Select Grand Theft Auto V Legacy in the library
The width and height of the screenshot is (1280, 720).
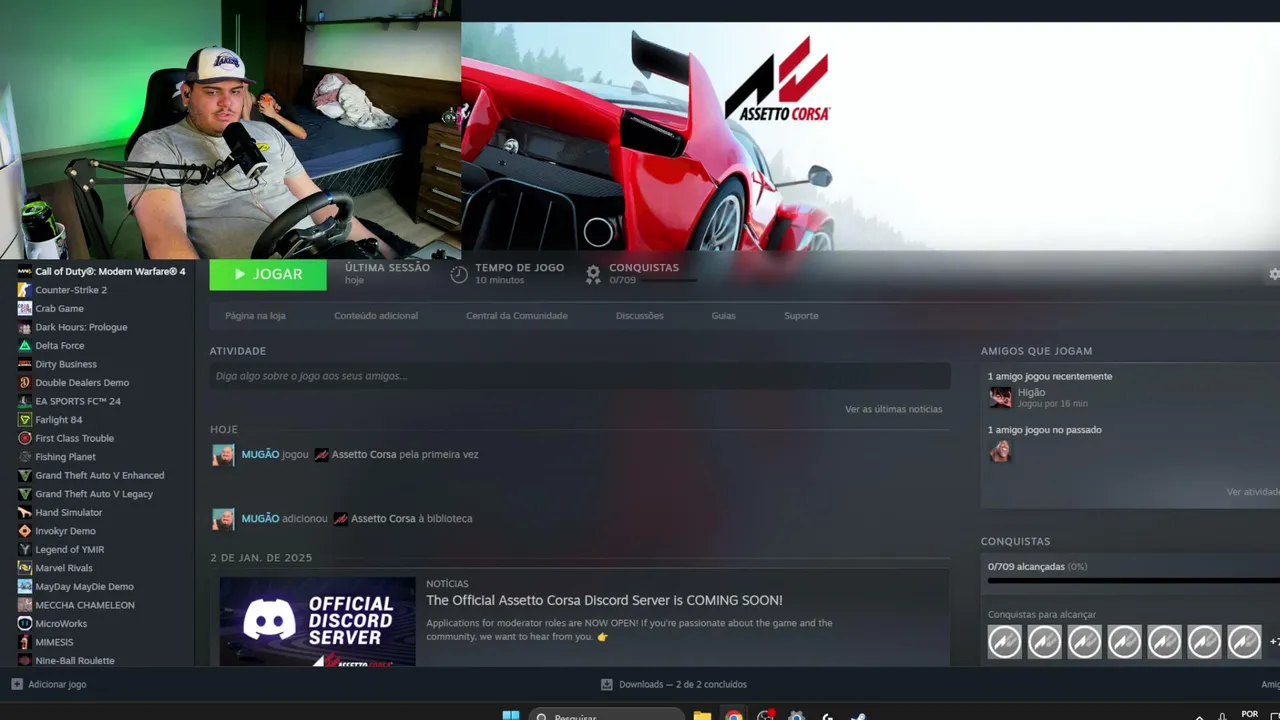(94, 494)
